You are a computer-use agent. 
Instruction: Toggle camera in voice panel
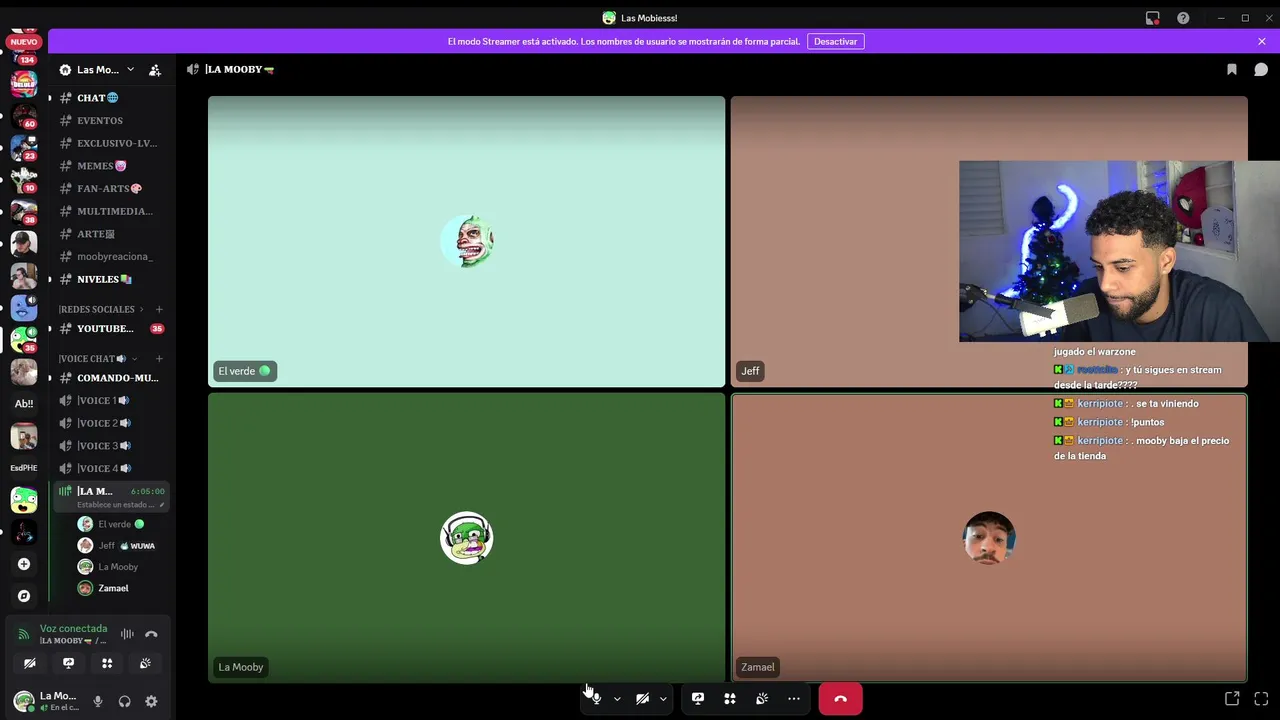30,663
